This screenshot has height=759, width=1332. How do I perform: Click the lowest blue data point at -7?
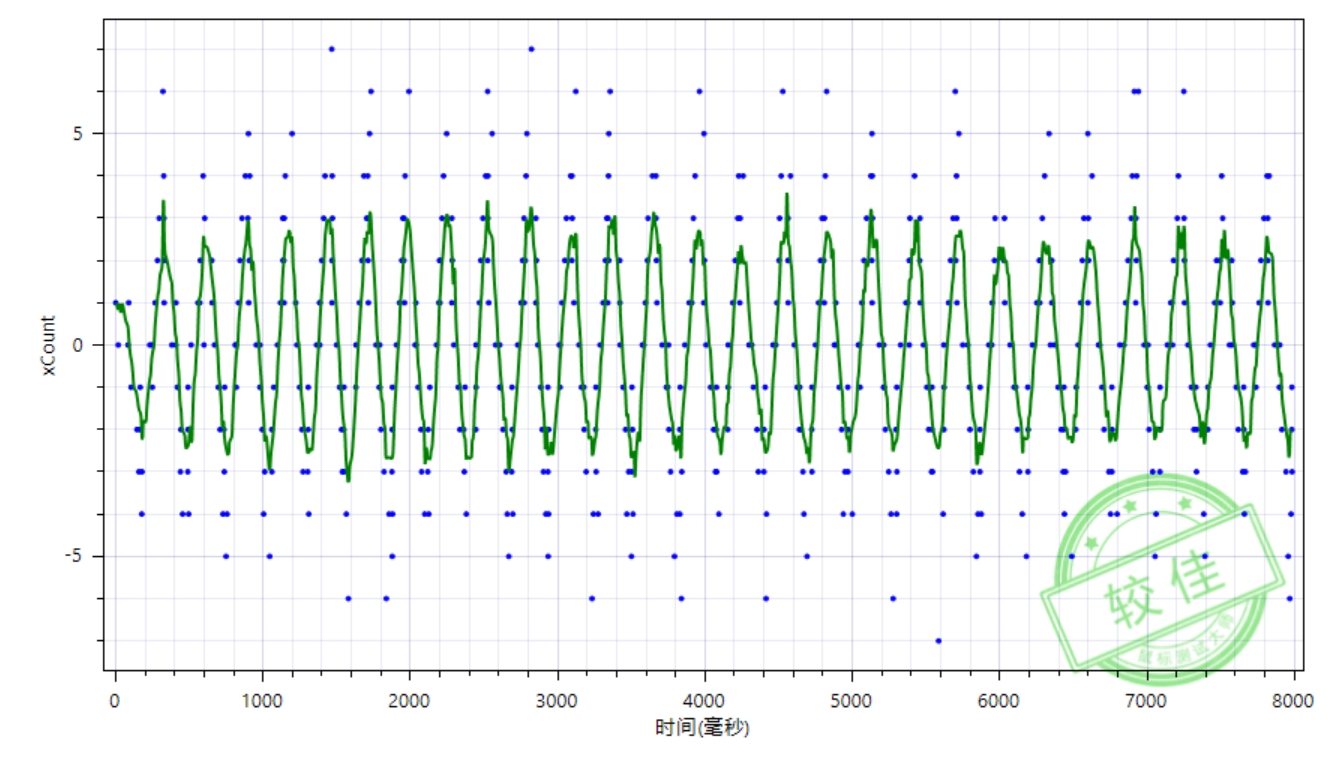click(938, 640)
